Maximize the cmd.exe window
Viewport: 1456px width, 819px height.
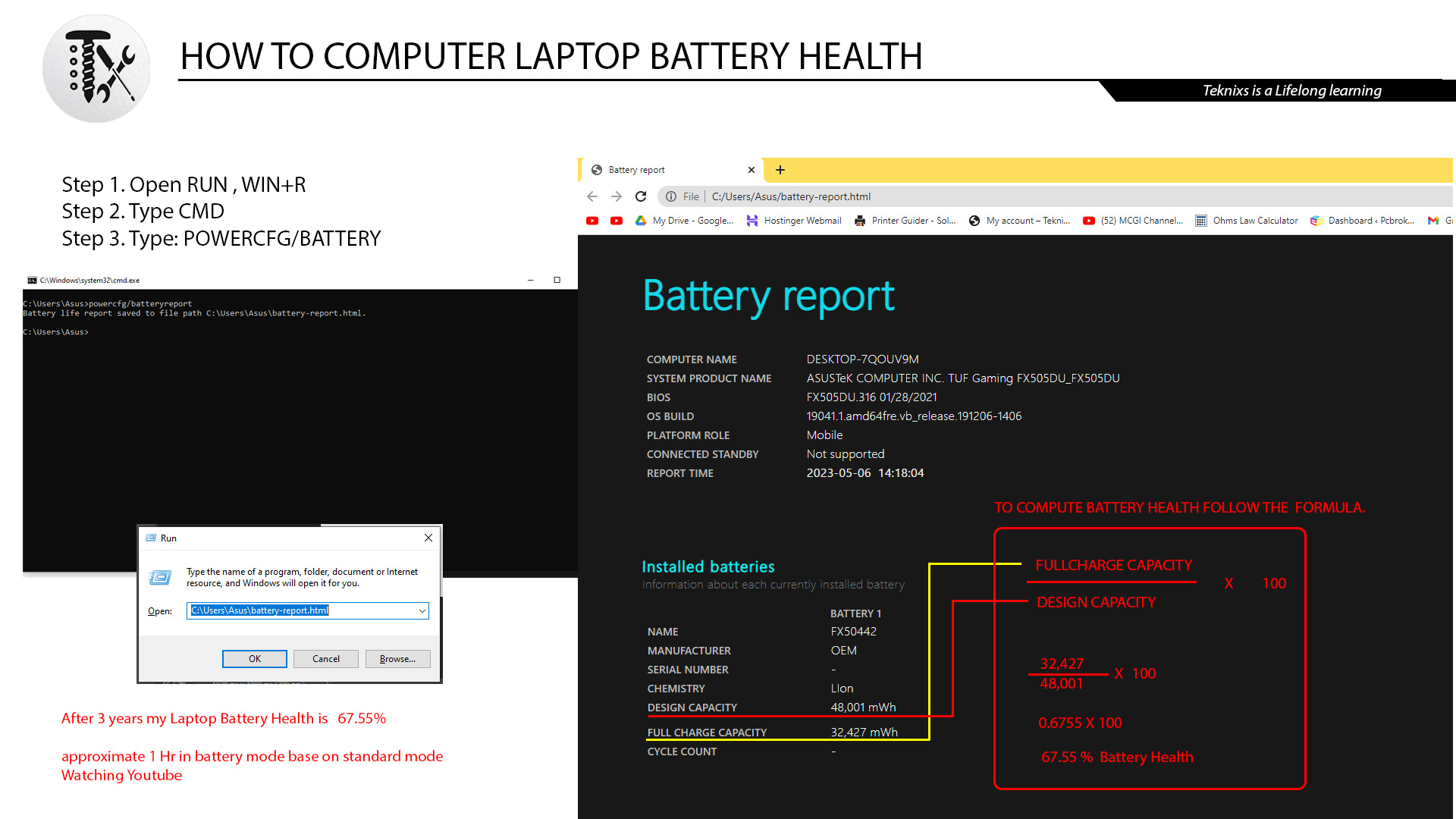tap(557, 280)
